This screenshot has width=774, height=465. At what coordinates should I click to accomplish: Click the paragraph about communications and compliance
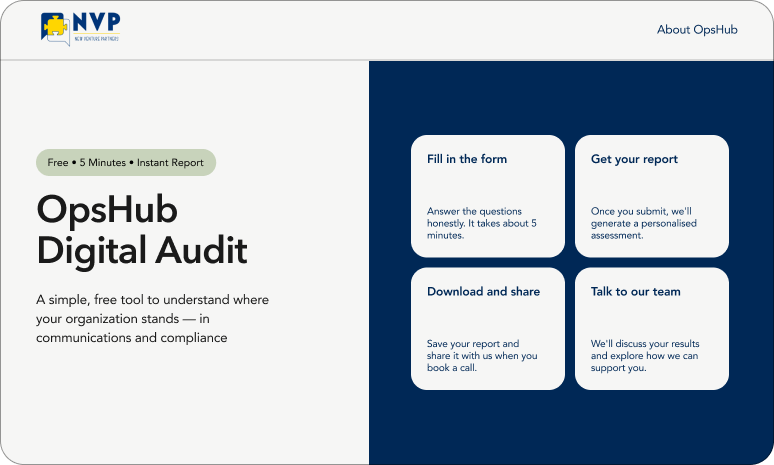[x=152, y=319]
